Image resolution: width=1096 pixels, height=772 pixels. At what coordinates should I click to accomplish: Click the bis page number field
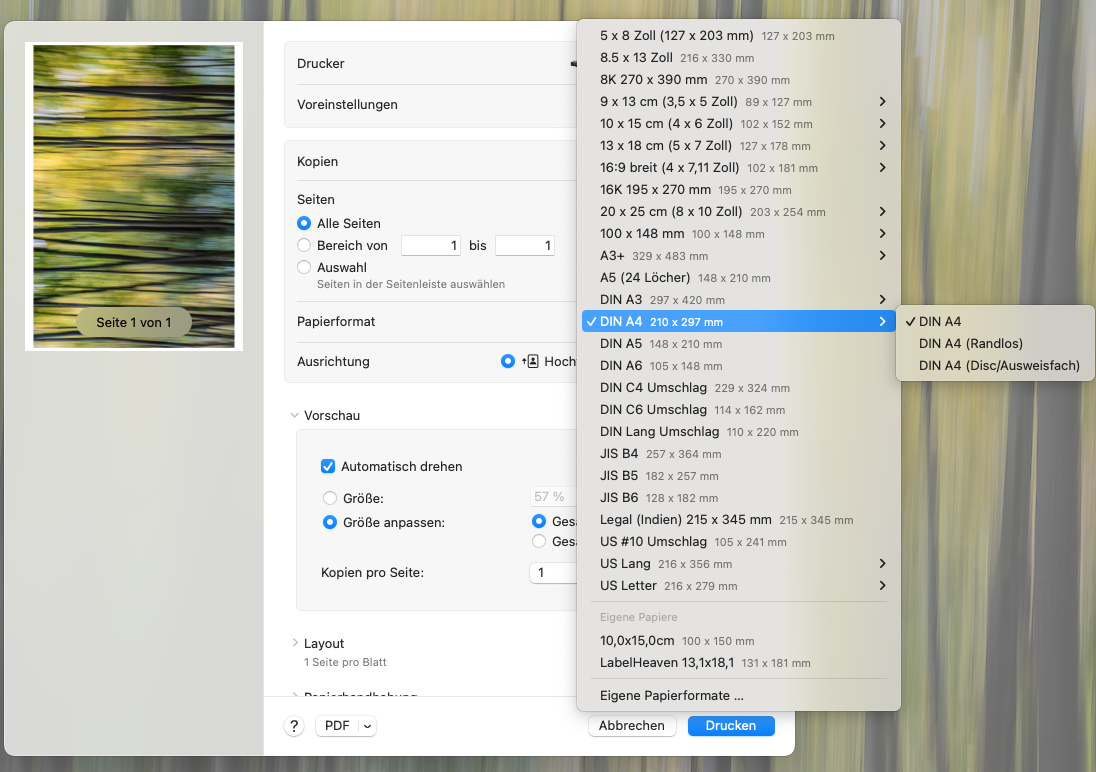coord(524,245)
